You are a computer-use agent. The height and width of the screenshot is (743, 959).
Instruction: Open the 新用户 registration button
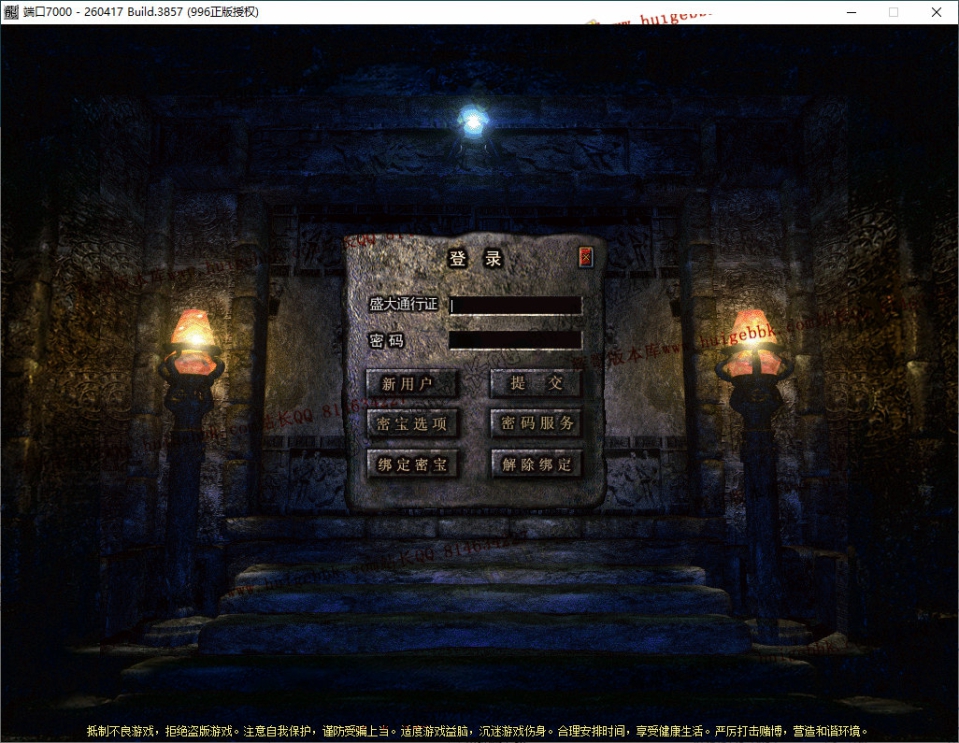pos(412,384)
